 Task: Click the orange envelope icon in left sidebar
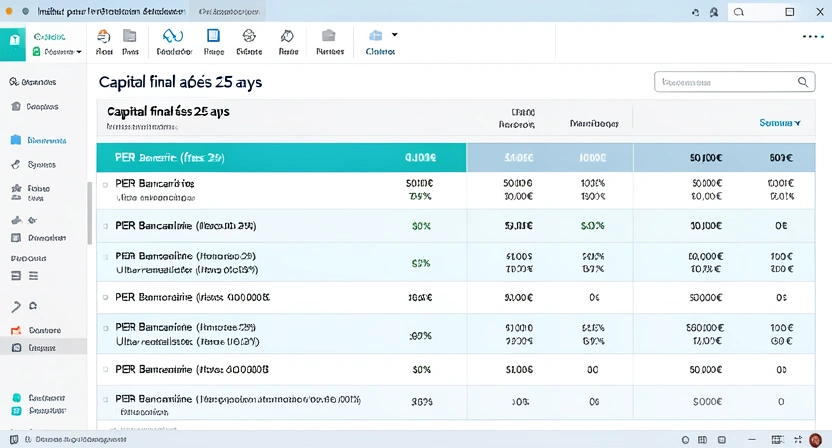coord(15,330)
